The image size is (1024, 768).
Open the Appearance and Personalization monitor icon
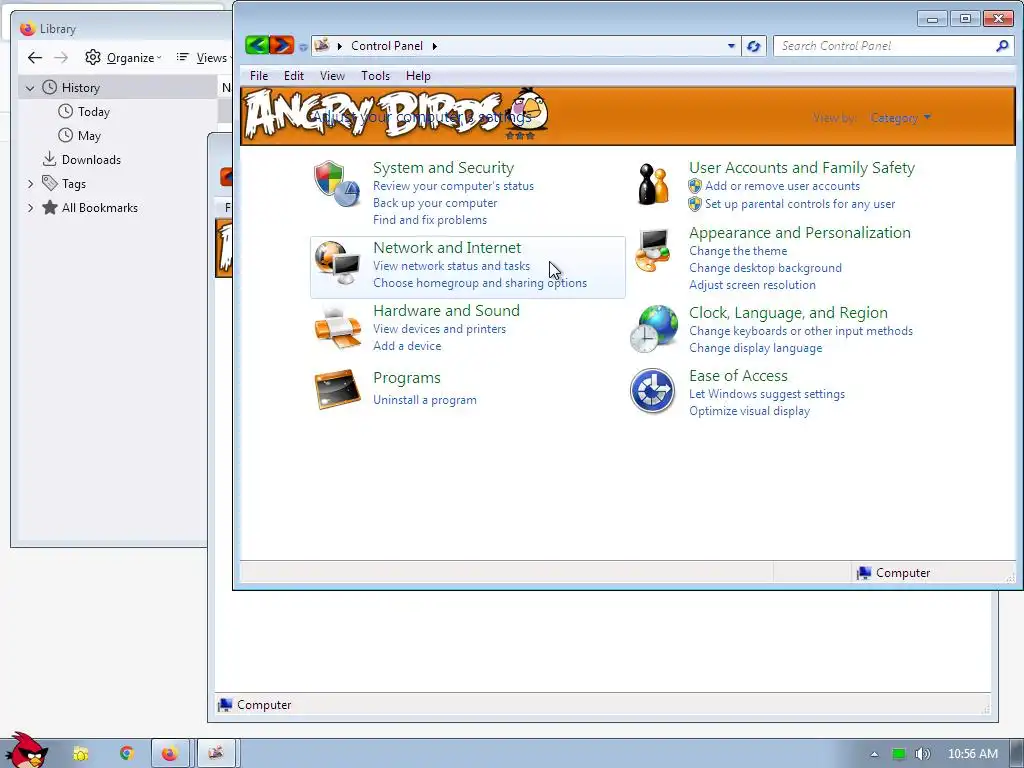(652, 250)
